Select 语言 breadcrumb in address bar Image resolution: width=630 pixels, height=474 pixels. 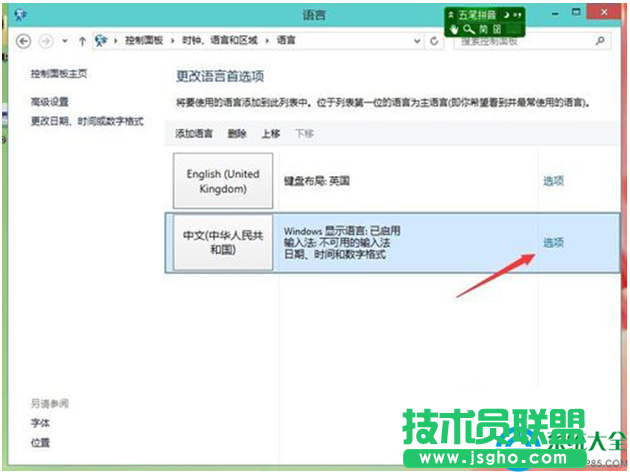(x=286, y=40)
